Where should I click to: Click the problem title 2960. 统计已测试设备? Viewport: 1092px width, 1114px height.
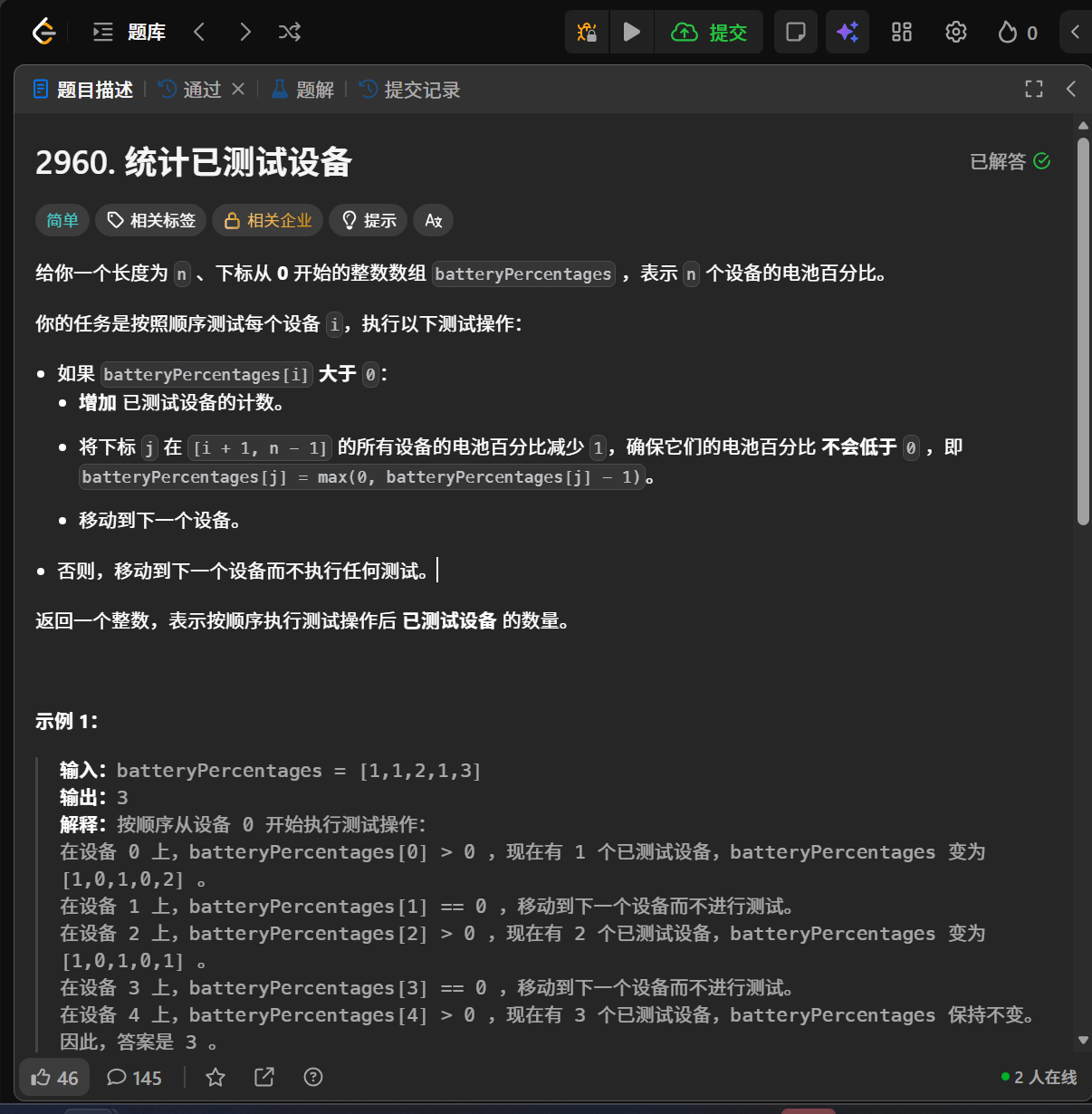193,163
